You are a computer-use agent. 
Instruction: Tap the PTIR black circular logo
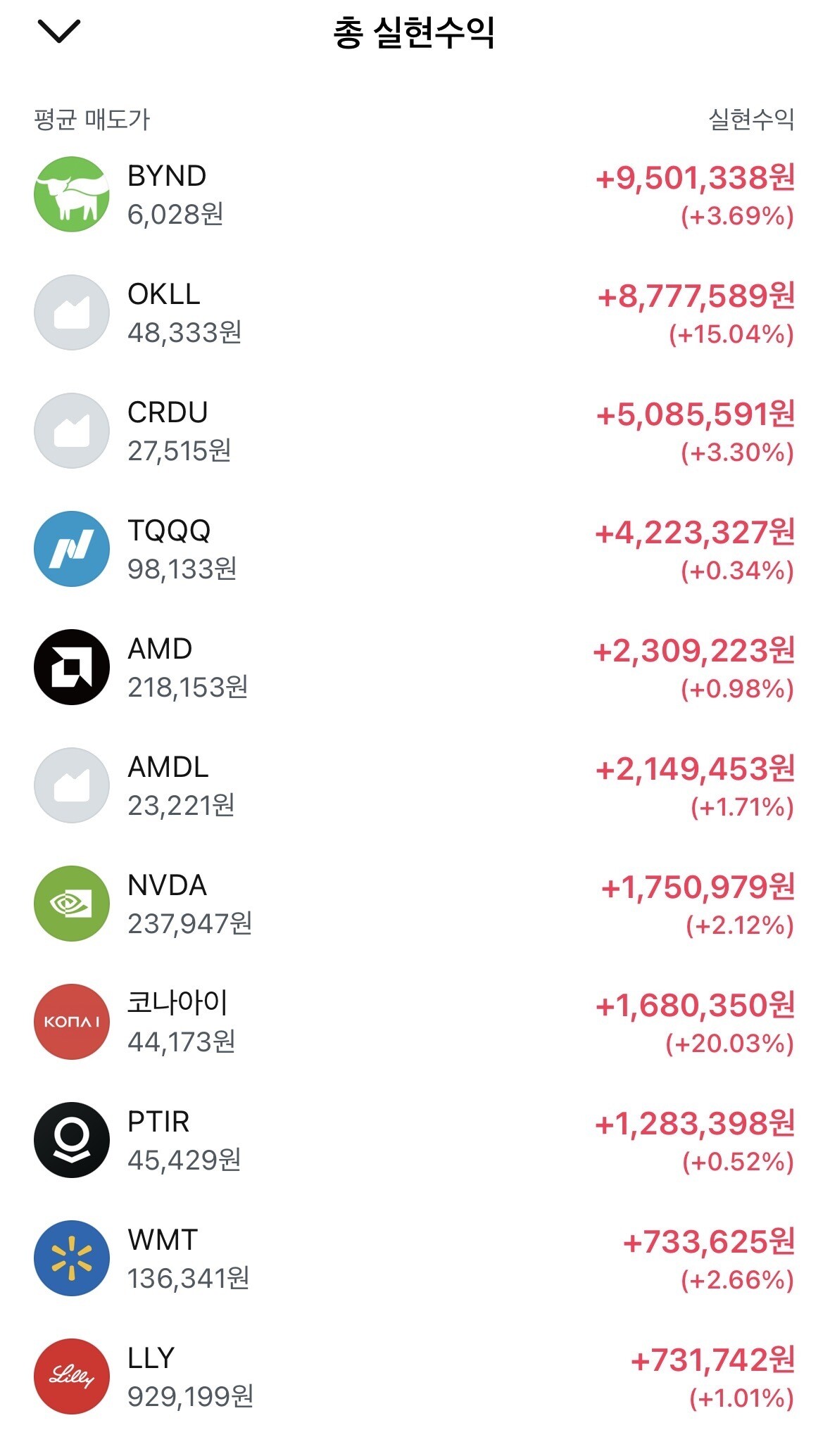tap(72, 1140)
